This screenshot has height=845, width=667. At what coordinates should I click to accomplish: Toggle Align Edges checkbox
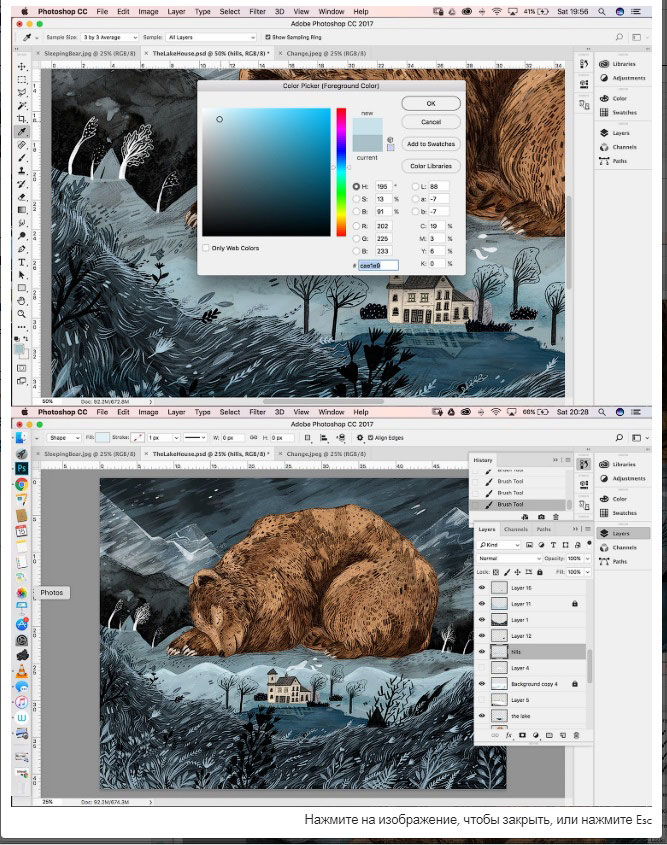[370, 438]
